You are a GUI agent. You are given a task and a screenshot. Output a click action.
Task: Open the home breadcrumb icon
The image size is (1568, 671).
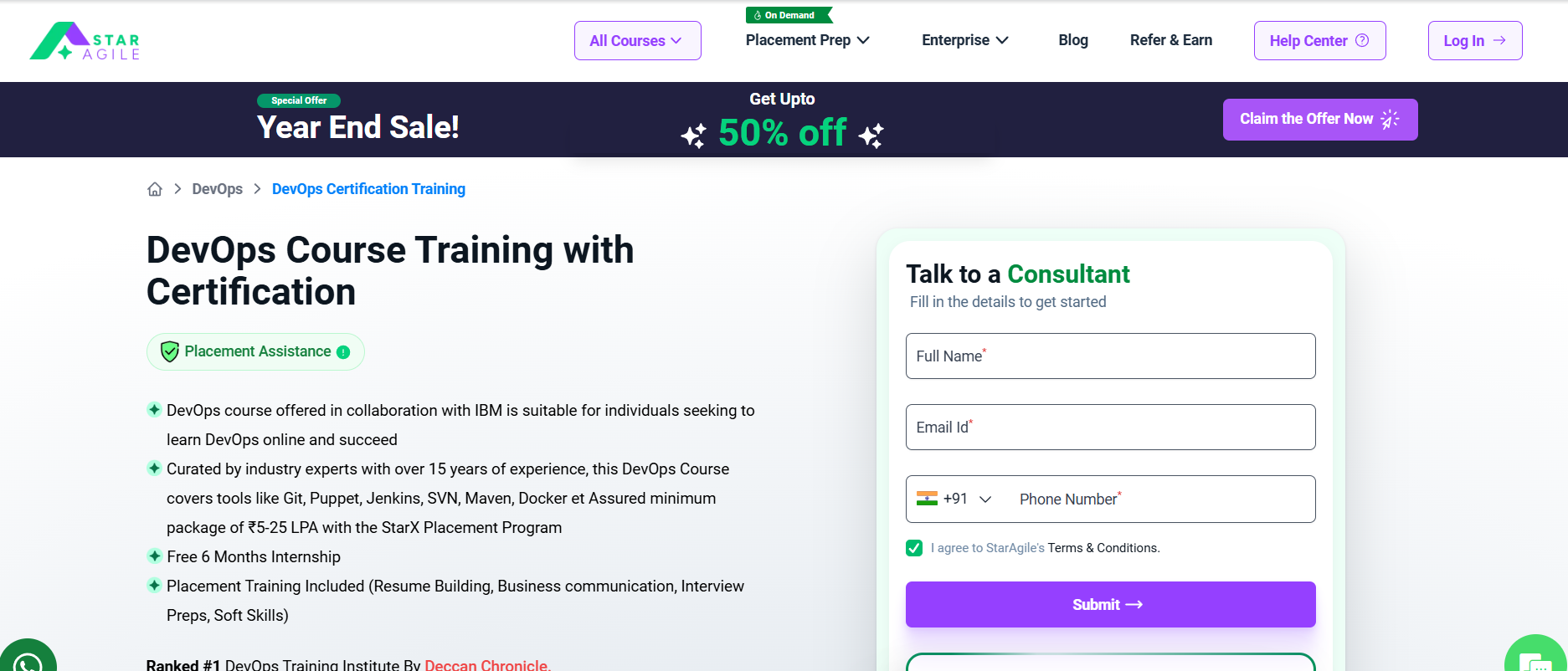(155, 189)
